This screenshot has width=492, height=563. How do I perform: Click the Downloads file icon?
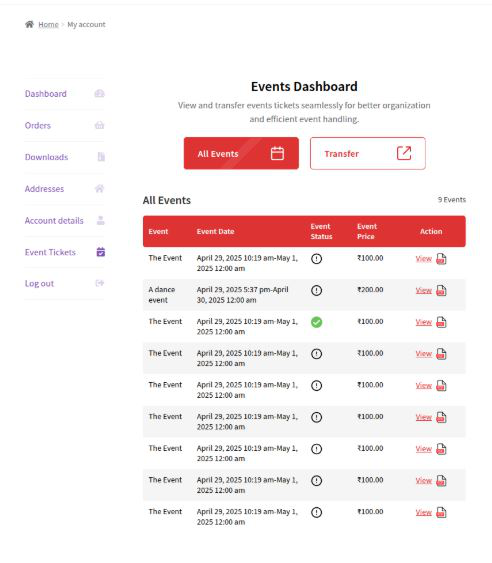(101, 157)
